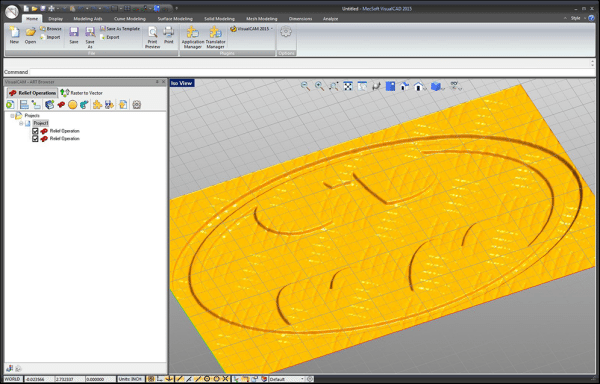Screen dimensions: 600x384
Task: Click the red Relief Operation icon in the ART toolbar
Action: pos(61,104)
